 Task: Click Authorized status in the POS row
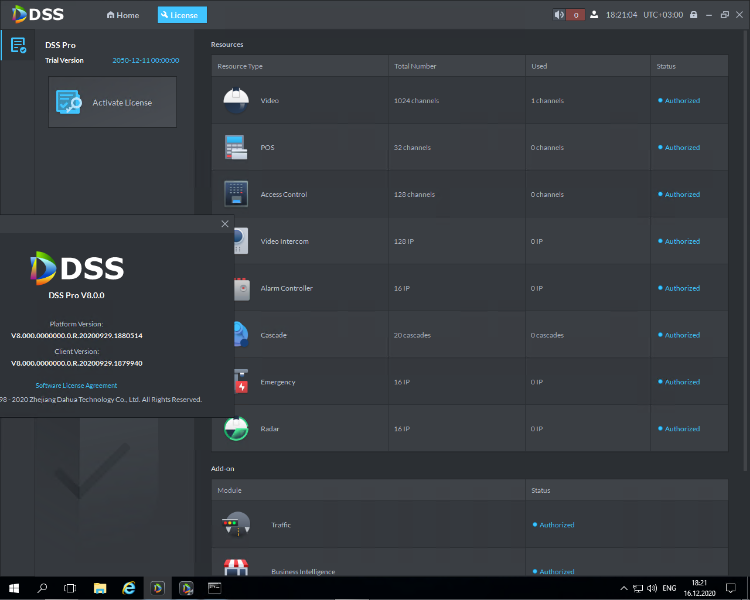tap(679, 147)
